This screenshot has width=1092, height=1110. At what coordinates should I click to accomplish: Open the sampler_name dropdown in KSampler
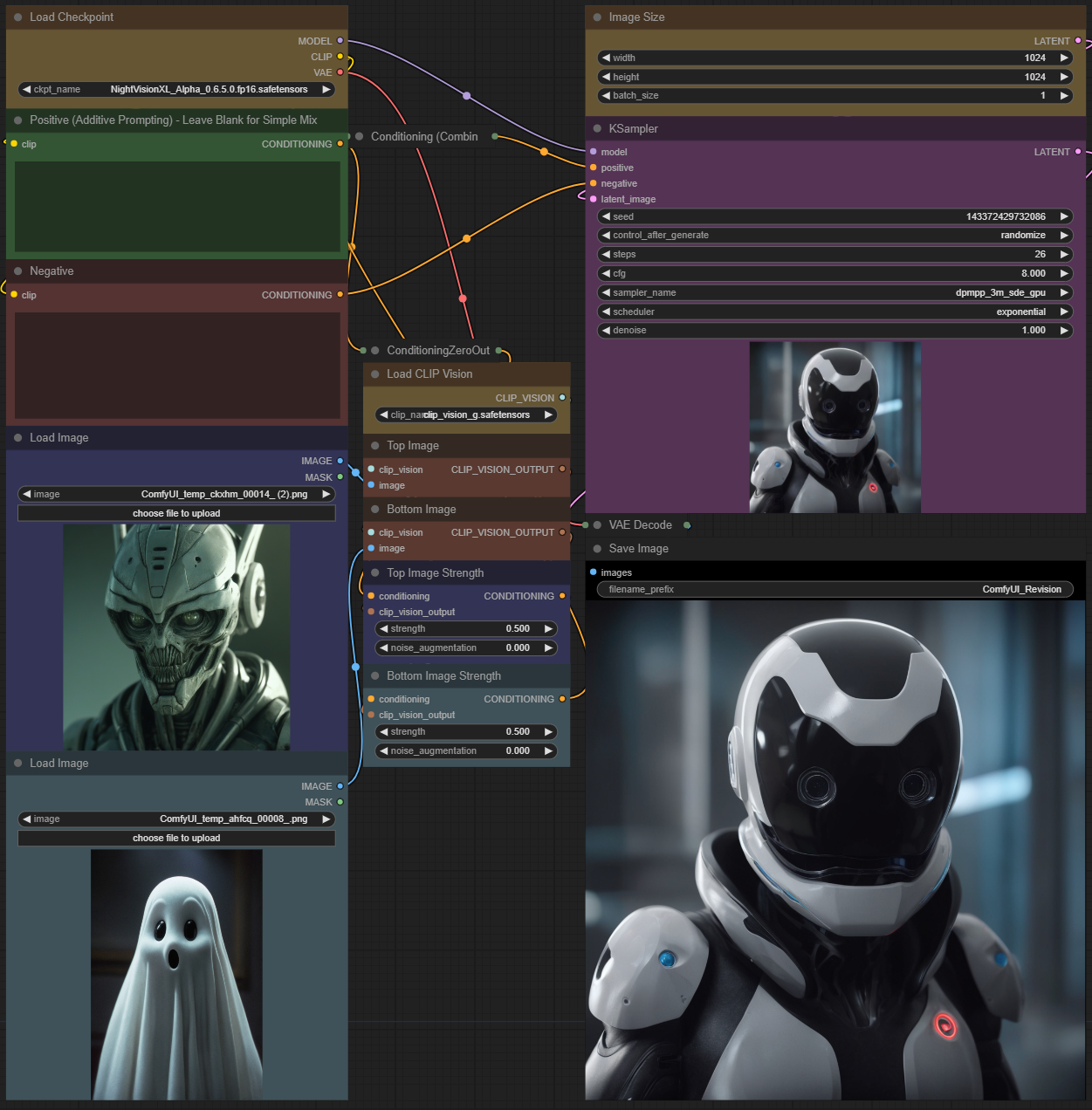click(x=834, y=292)
